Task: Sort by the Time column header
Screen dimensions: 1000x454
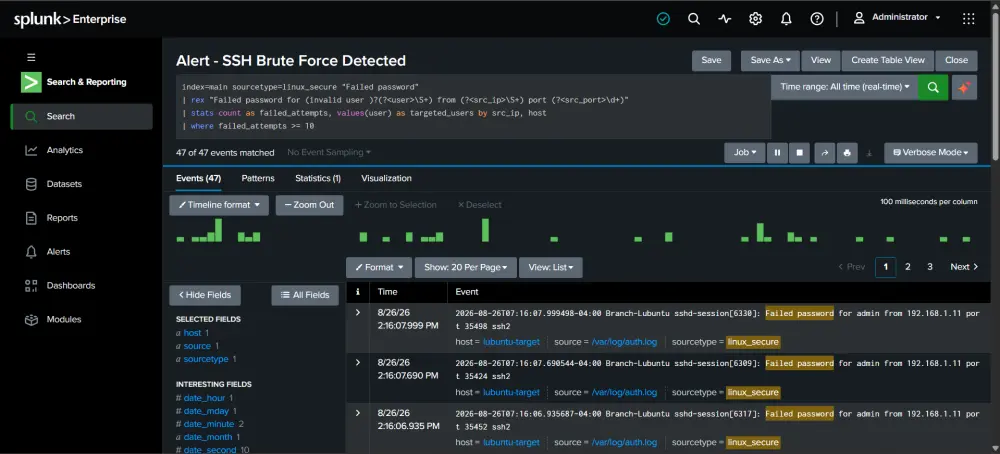Action: [x=387, y=292]
